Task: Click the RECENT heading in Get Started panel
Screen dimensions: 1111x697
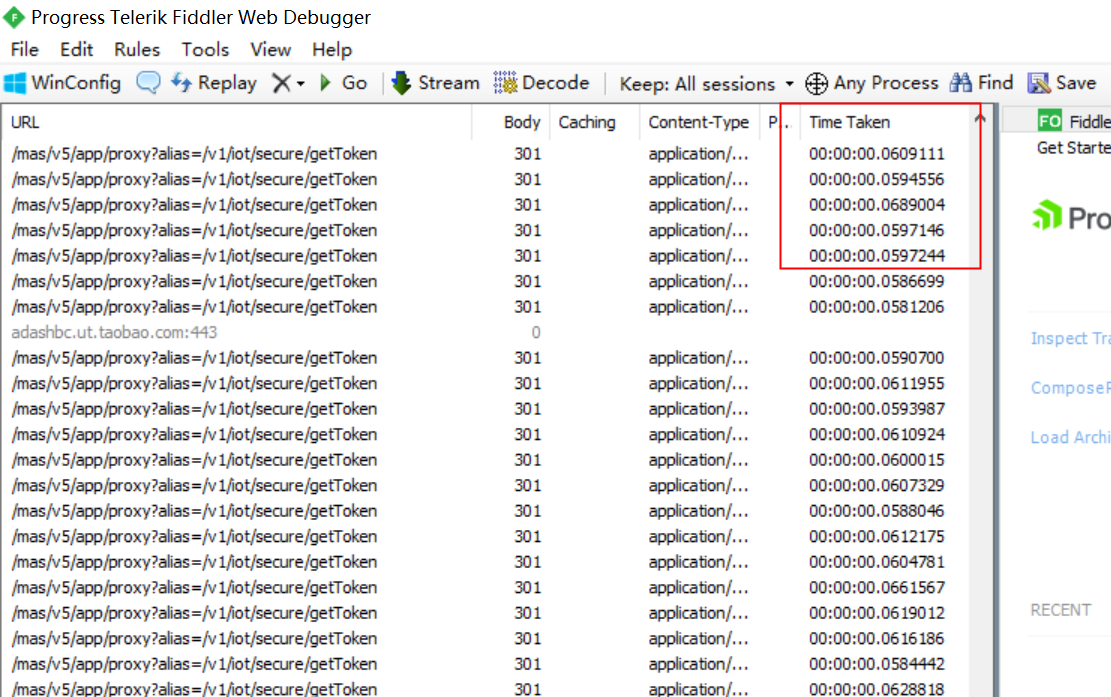Action: click(1061, 610)
